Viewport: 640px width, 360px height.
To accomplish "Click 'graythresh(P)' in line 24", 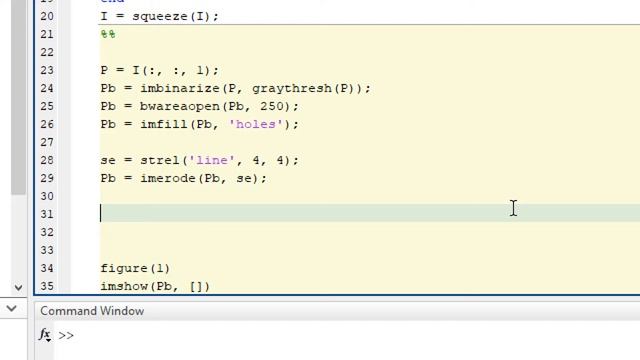I will (307, 88).
